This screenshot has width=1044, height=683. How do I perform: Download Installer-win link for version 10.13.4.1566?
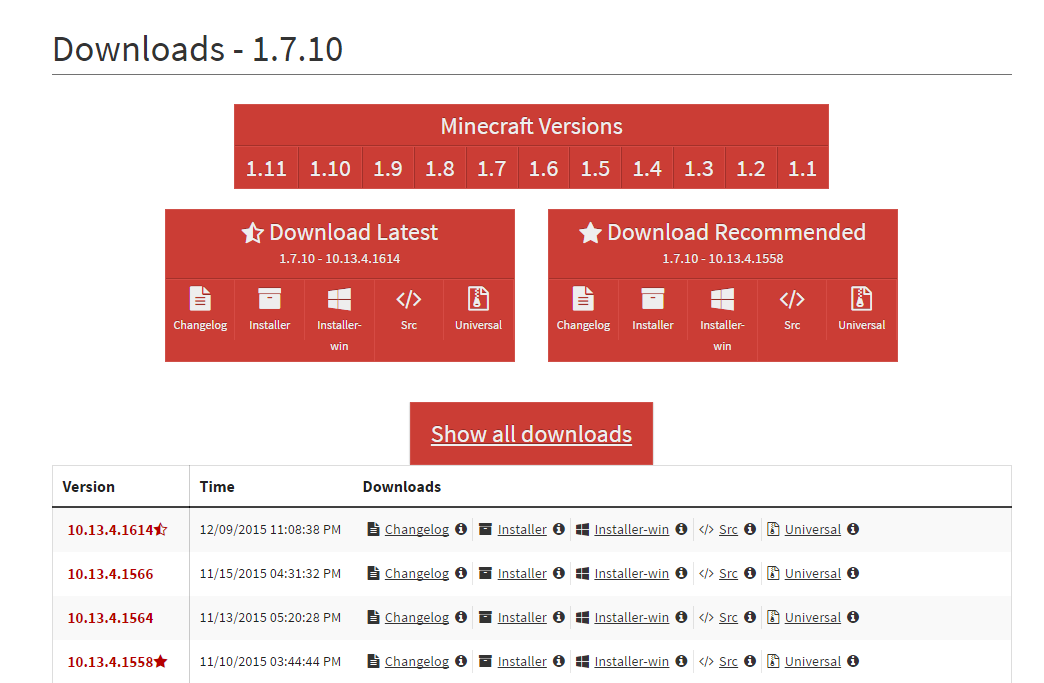coord(631,573)
